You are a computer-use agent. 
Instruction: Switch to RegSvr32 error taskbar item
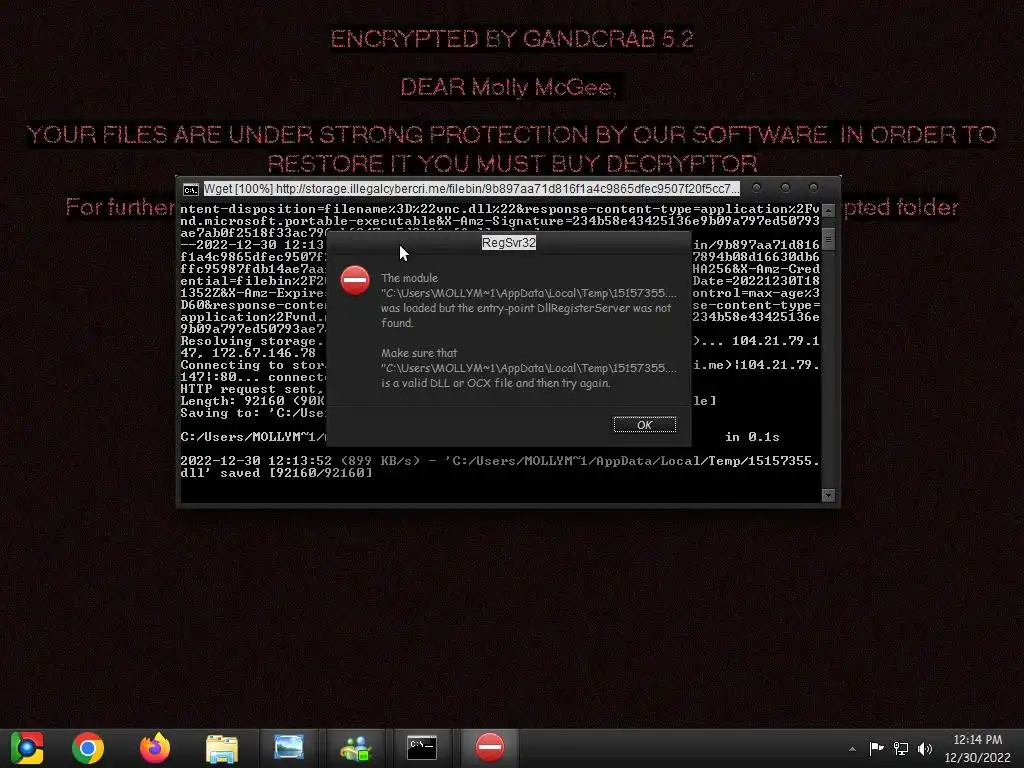(490, 748)
